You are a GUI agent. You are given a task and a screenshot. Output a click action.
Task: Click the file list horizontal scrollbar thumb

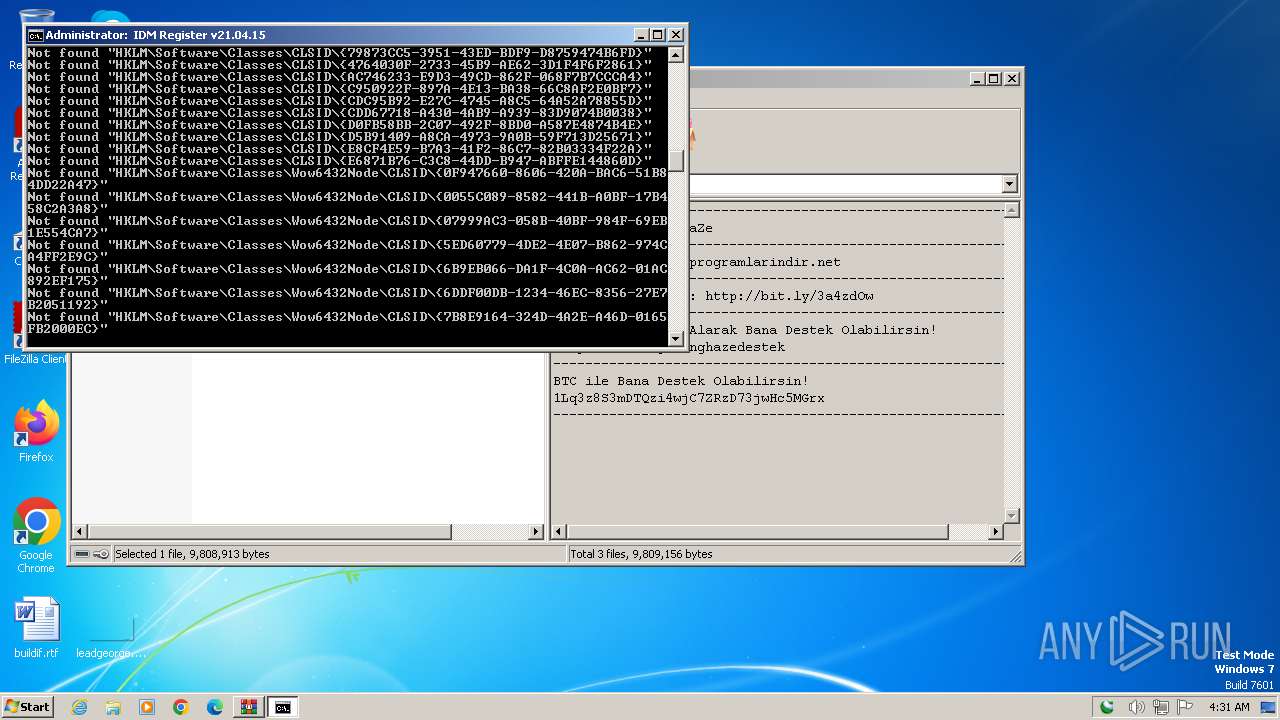click(x=270, y=532)
